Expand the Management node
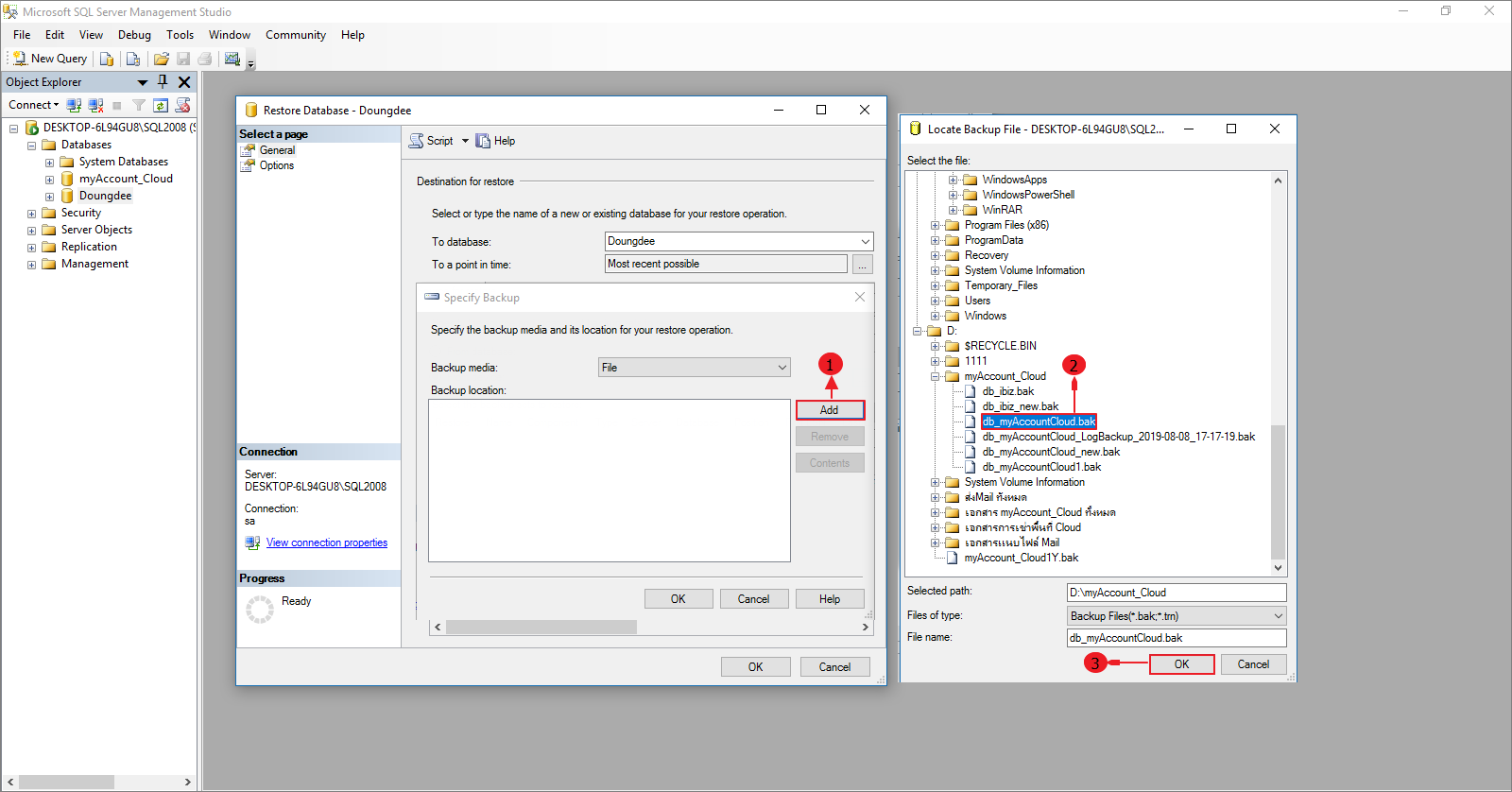The width and height of the screenshot is (1512, 792). 31,265
